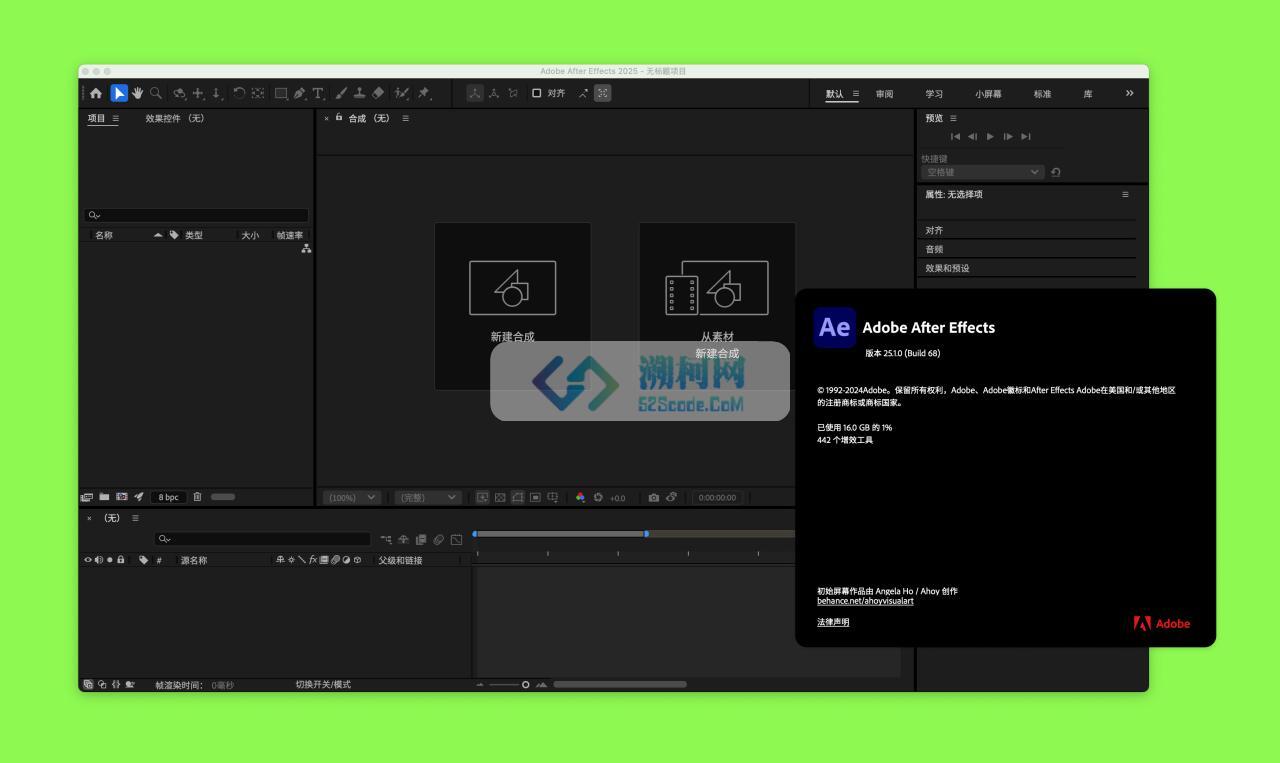The height and width of the screenshot is (763, 1280).
Task: Open the (100%) magnification dropdown
Action: pyautogui.click(x=353, y=497)
